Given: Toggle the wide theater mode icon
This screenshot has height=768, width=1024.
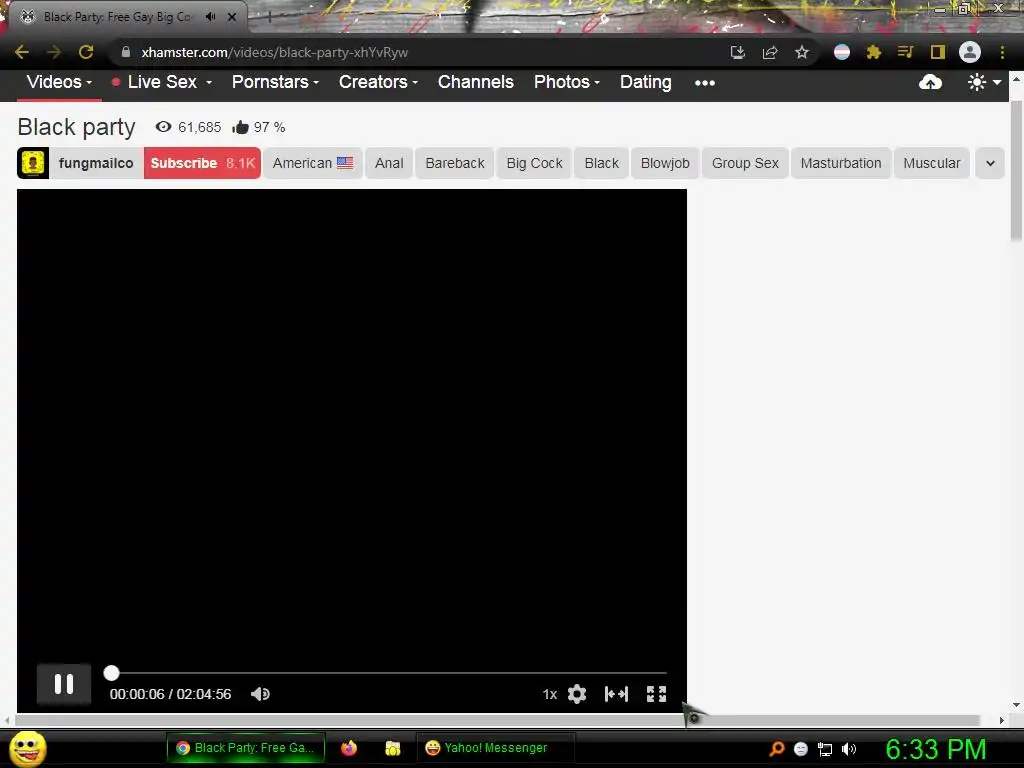Looking at the screenshot, I should [616, 694].
